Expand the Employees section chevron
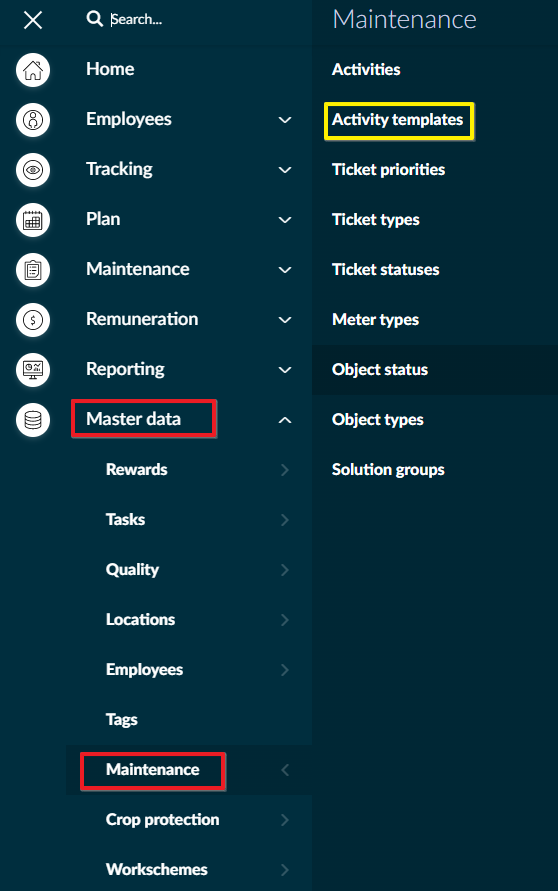This screenshot has height=891, width=558. click(x=285, y=120)
